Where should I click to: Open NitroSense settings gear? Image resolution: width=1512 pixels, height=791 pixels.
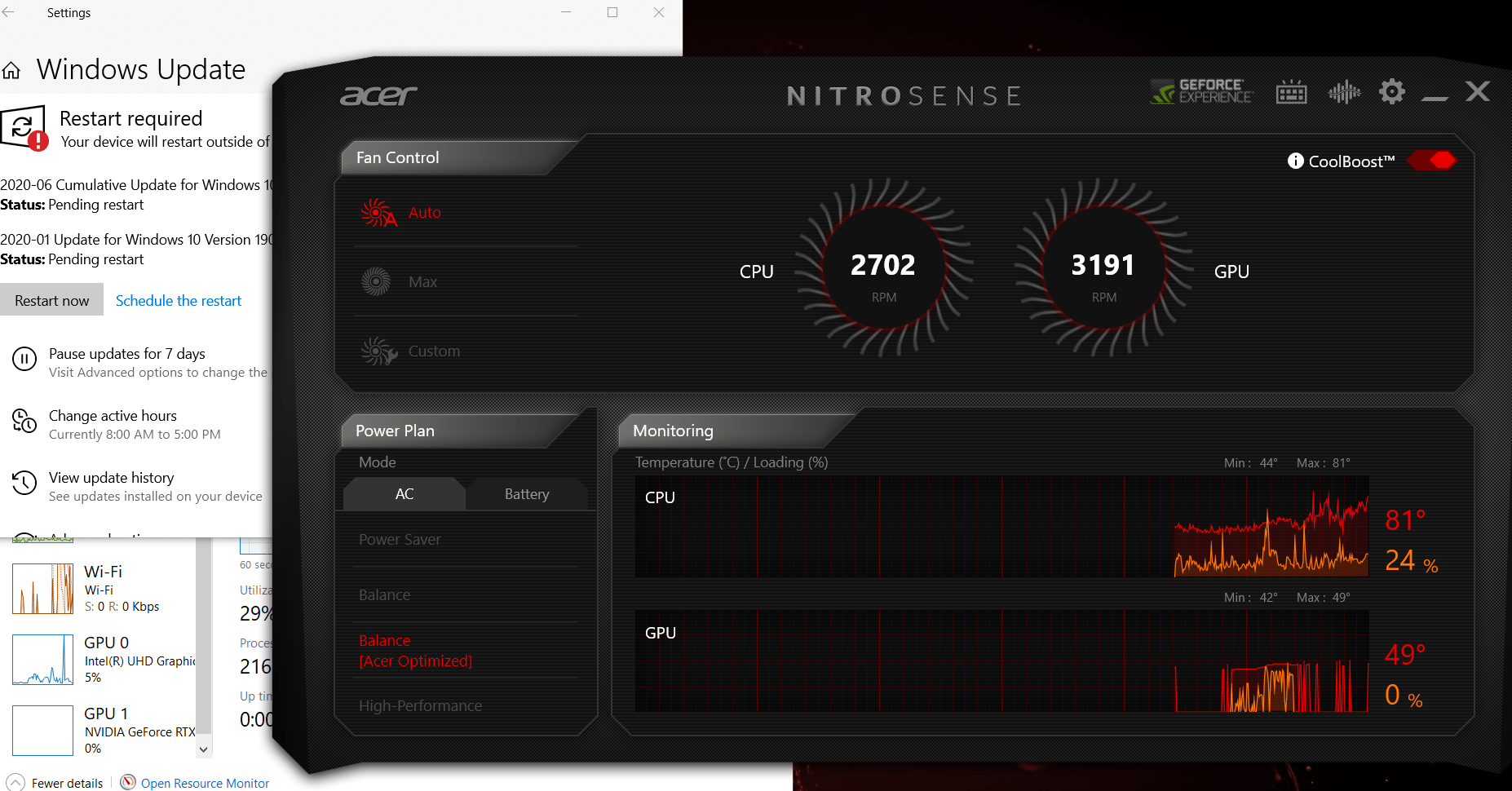(x=1392, y=91)
